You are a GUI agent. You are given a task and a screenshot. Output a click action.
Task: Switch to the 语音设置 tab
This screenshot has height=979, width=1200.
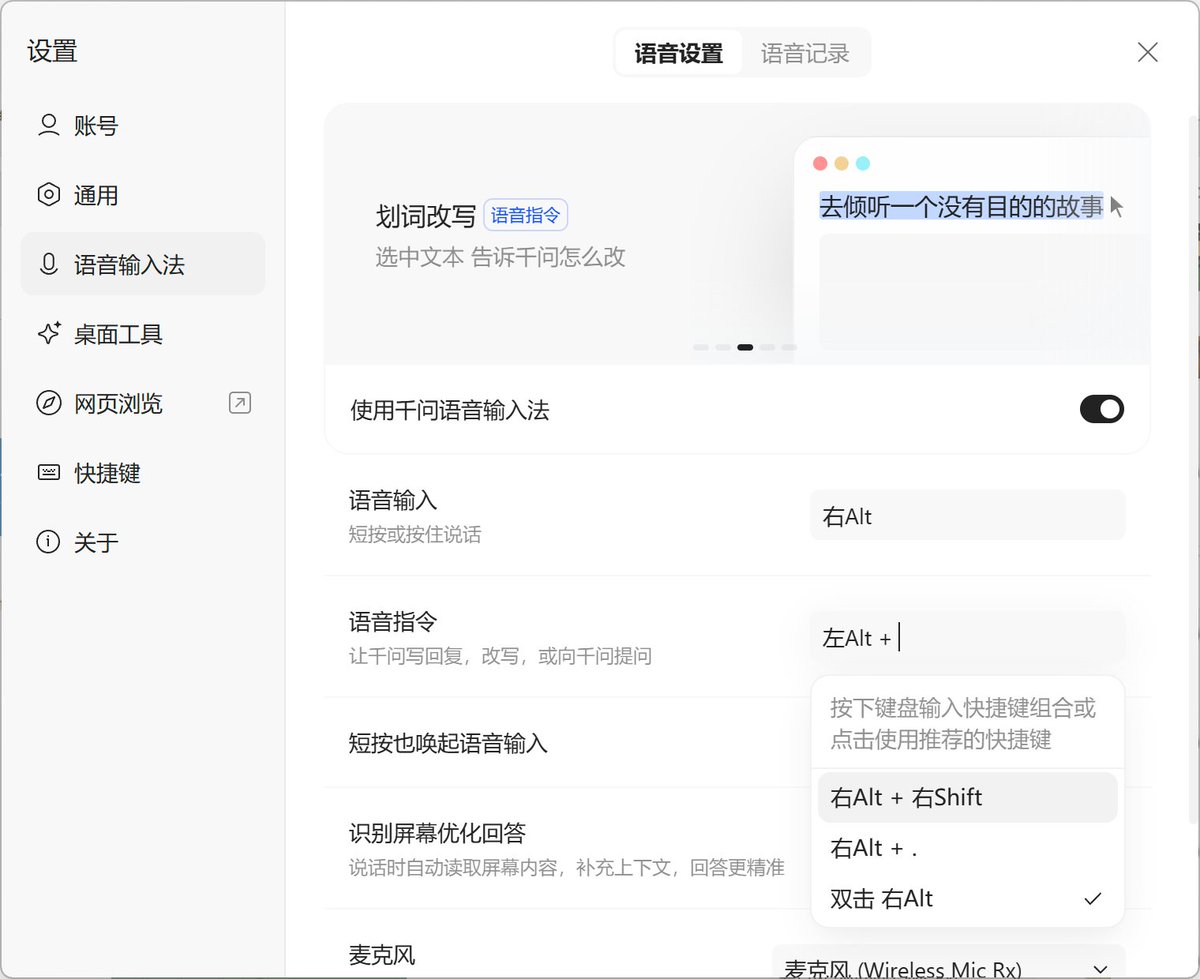[x=679, y=53]
